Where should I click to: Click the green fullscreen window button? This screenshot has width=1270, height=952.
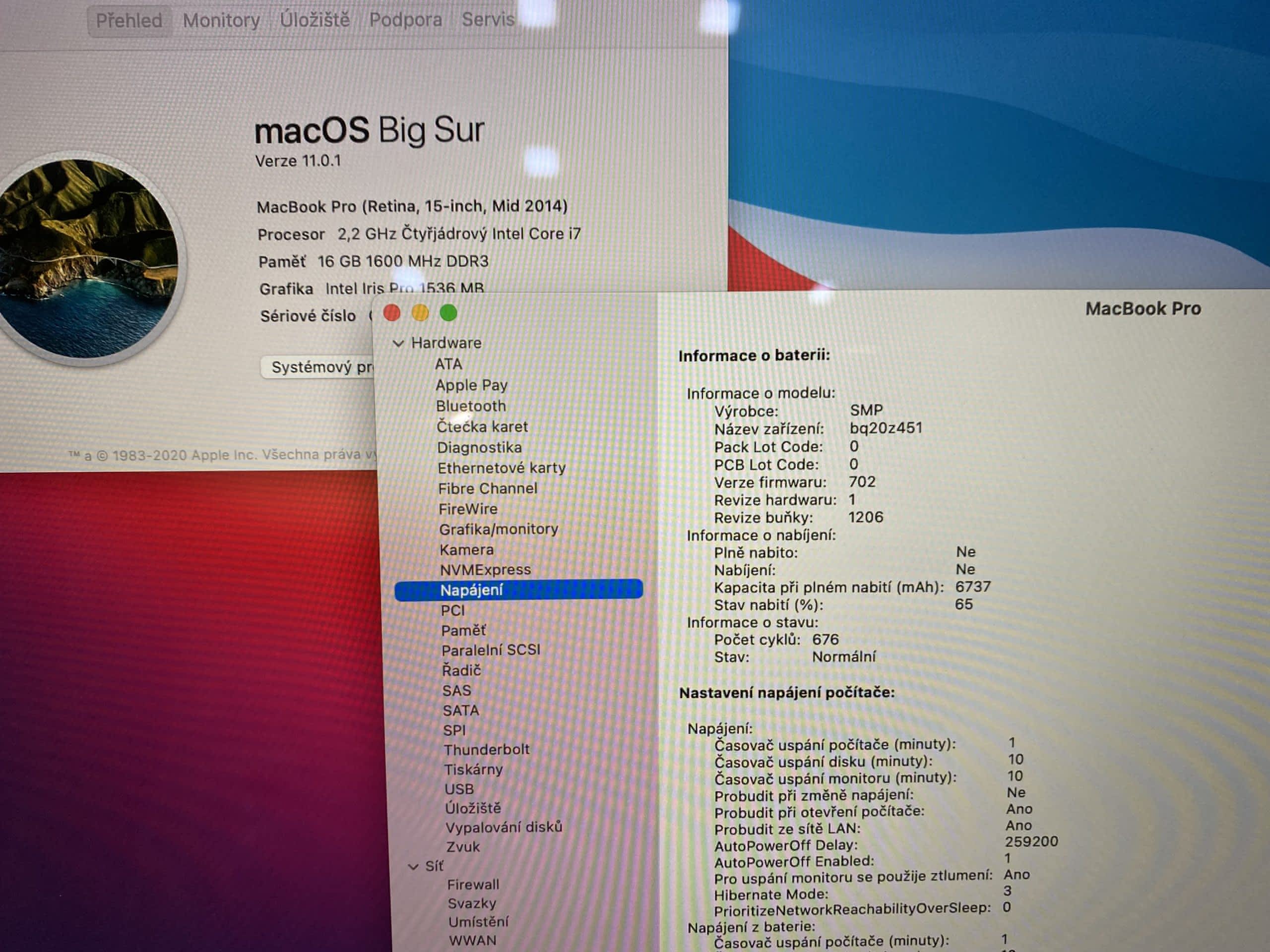(x=448, y=313)
